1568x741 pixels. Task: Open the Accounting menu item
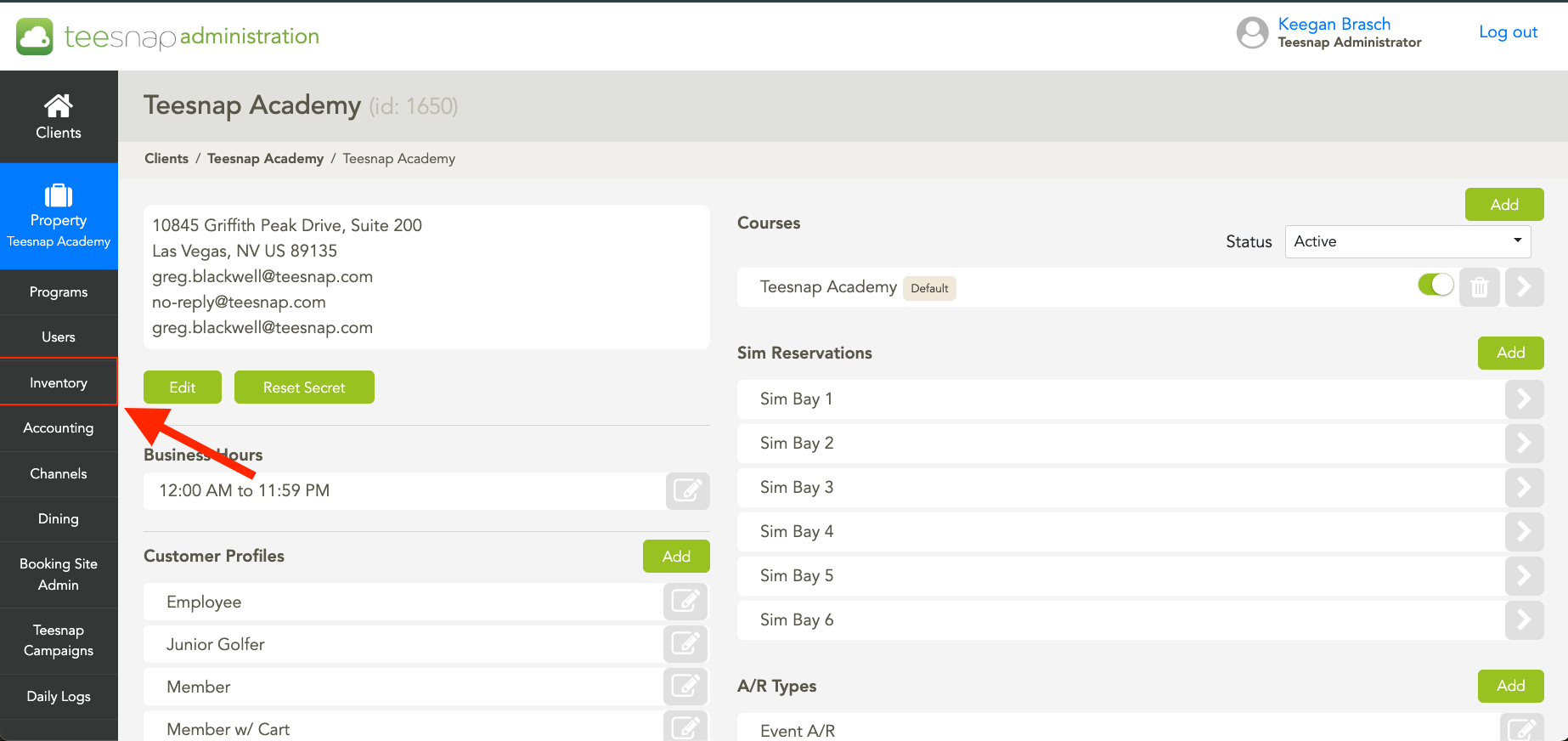click(59, 428)
